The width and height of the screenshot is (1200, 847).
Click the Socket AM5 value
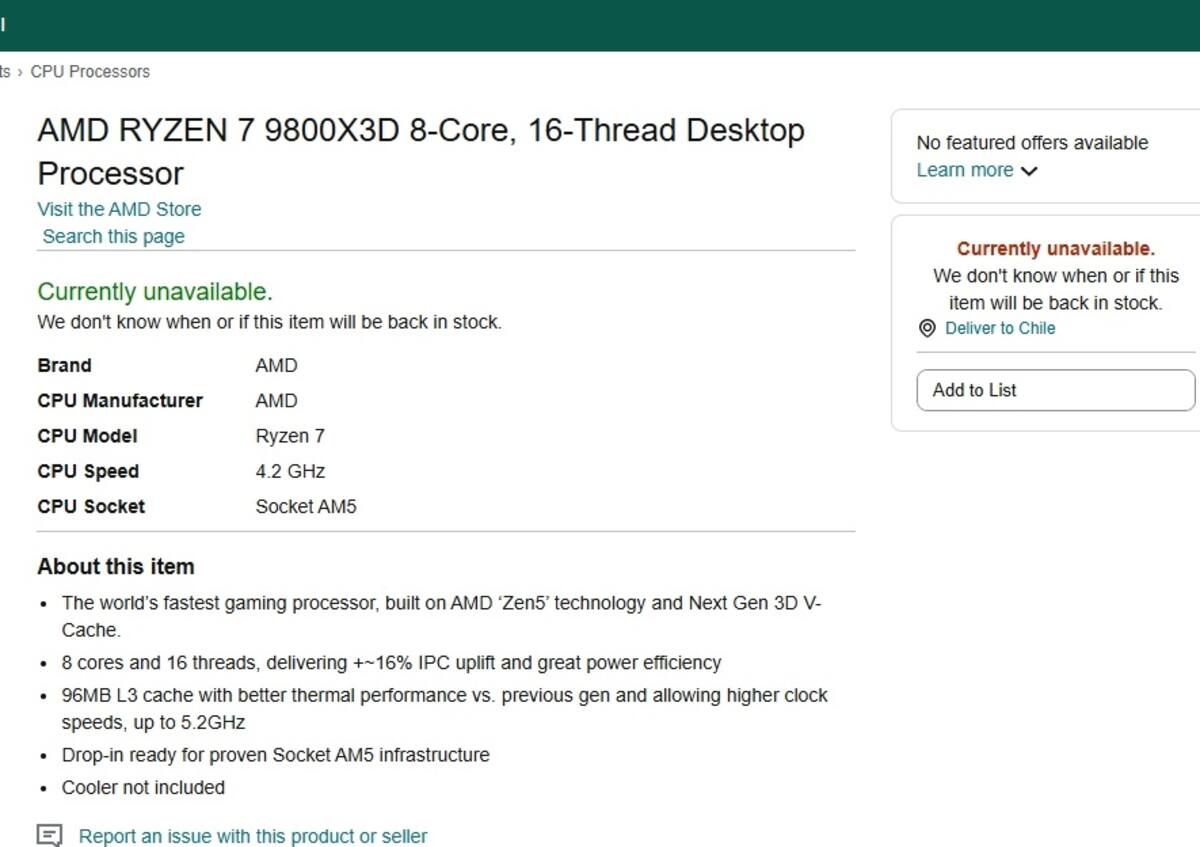coord(306,506)
